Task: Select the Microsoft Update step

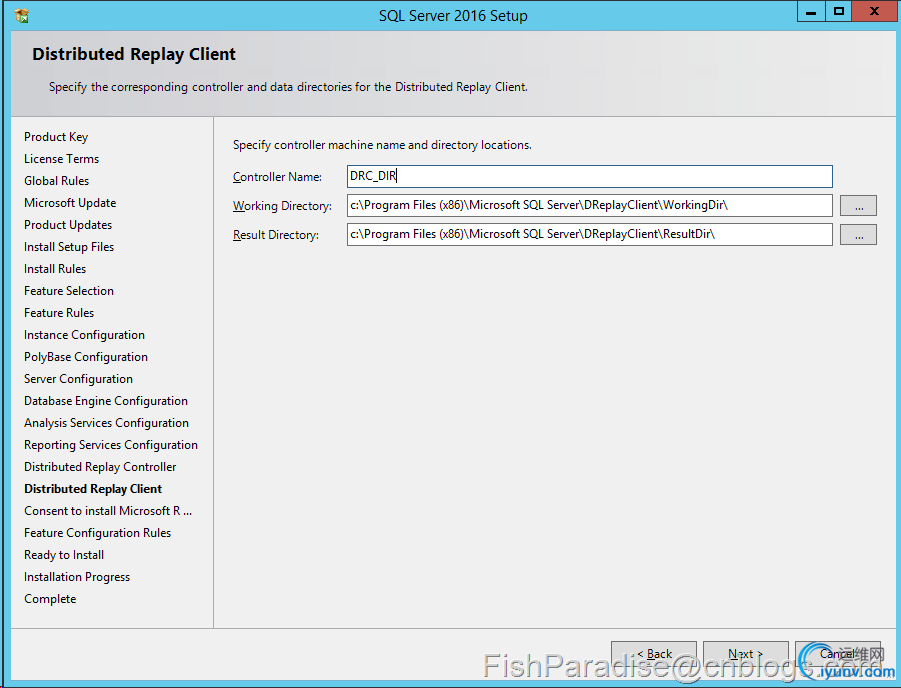Action: click(70, 203)
